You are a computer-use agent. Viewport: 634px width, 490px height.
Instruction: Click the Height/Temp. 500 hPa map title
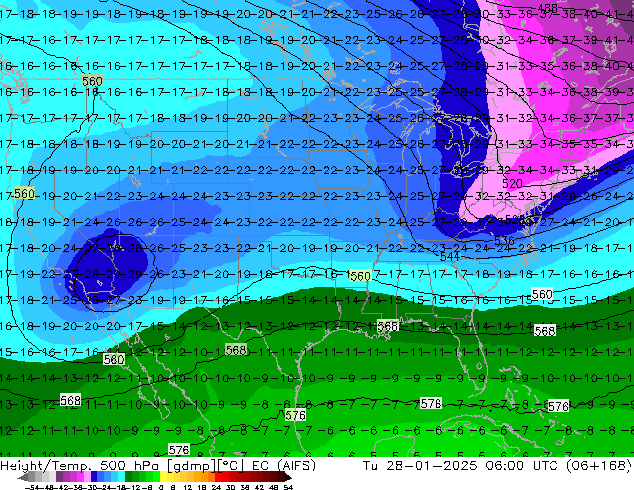(x=80, y=466)
